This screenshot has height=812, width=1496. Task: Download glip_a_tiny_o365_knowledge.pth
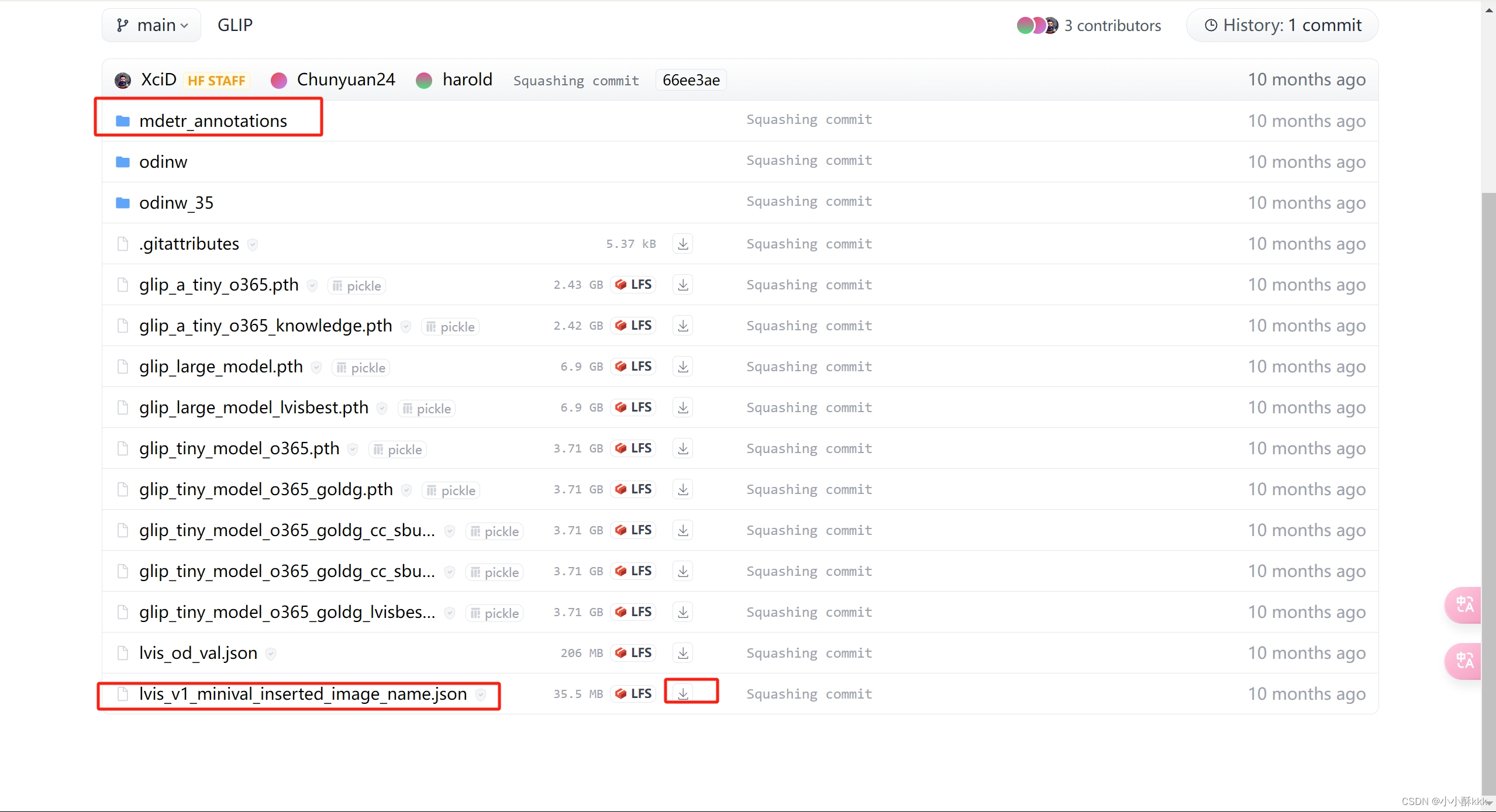(x=682, y=326)
